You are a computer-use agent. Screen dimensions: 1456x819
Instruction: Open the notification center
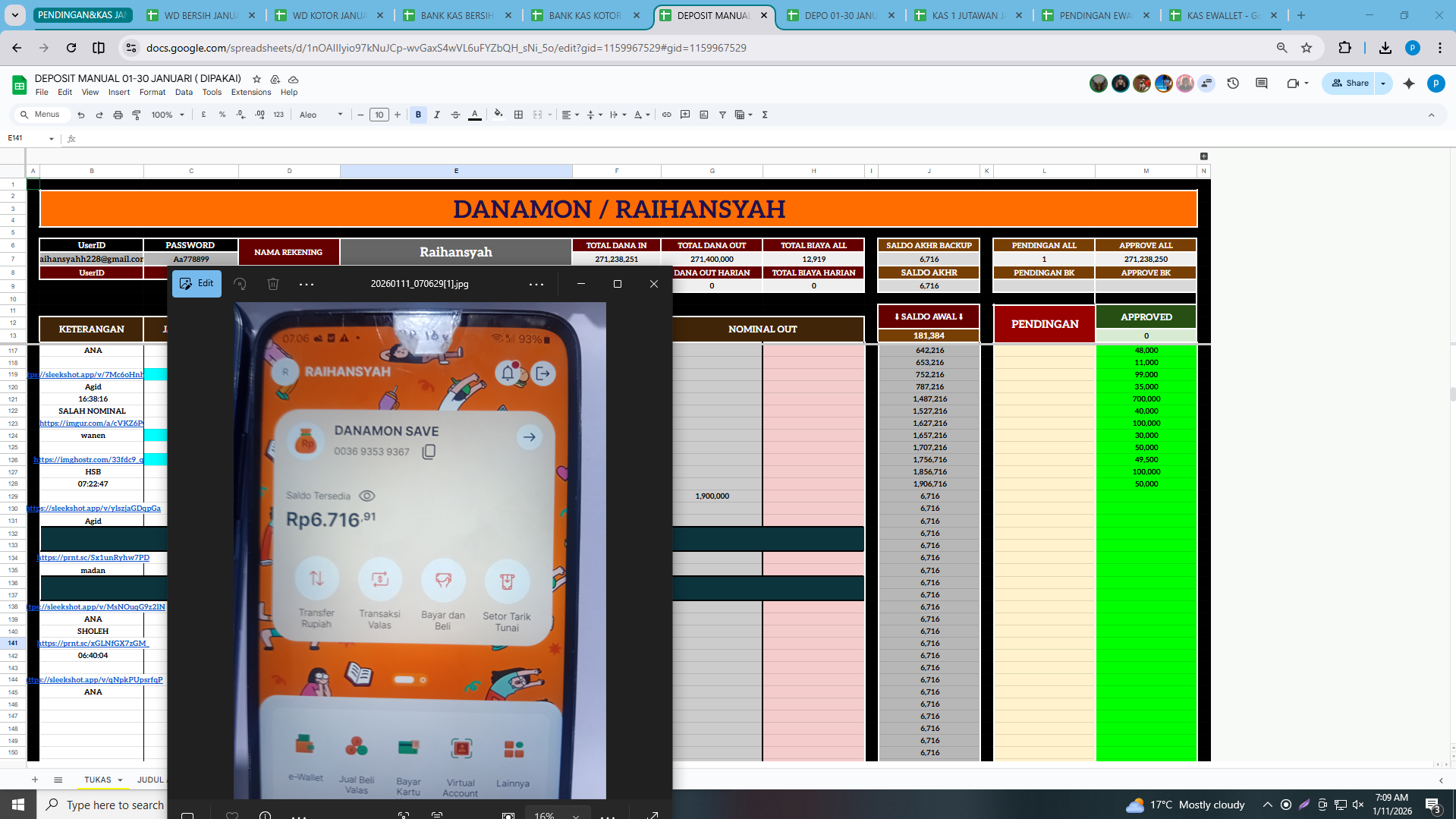pyautogui.click(x=1433, y=805)
